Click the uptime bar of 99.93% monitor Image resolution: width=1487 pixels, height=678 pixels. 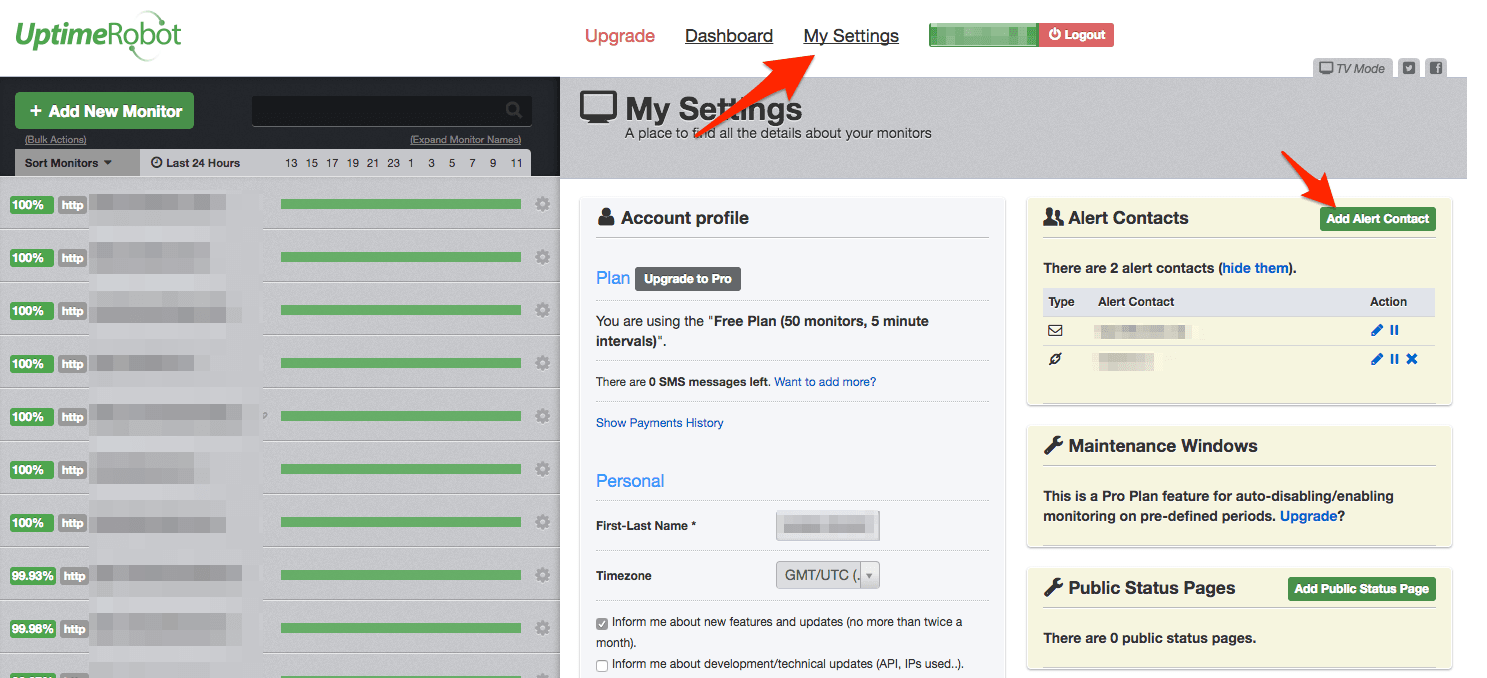click(401, 575)
